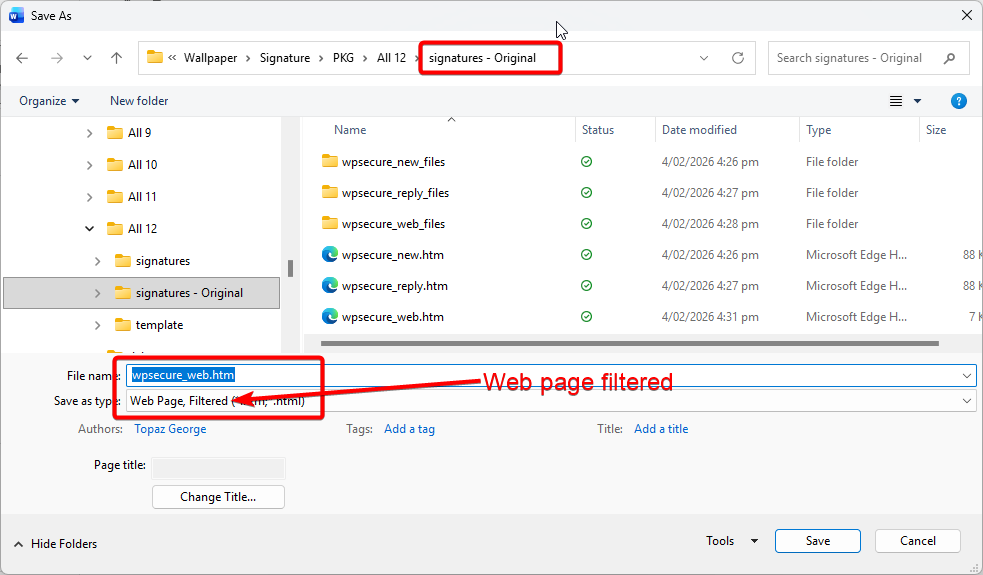
Task: Expand the All 9 tree folder
Action: coord(90,133)
